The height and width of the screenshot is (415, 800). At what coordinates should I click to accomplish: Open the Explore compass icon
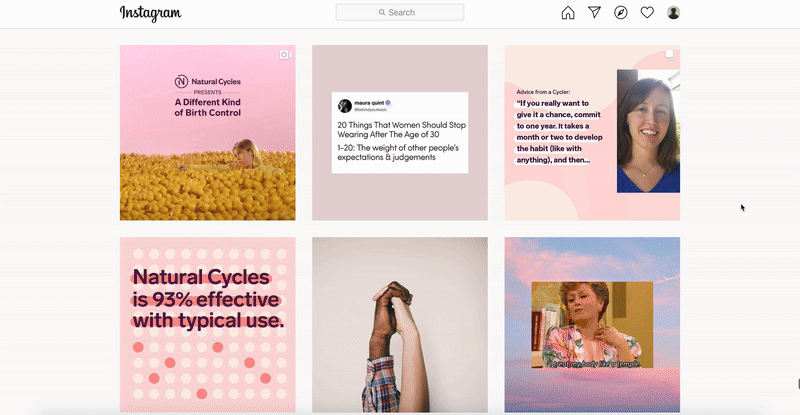click(x=621, y=13)
